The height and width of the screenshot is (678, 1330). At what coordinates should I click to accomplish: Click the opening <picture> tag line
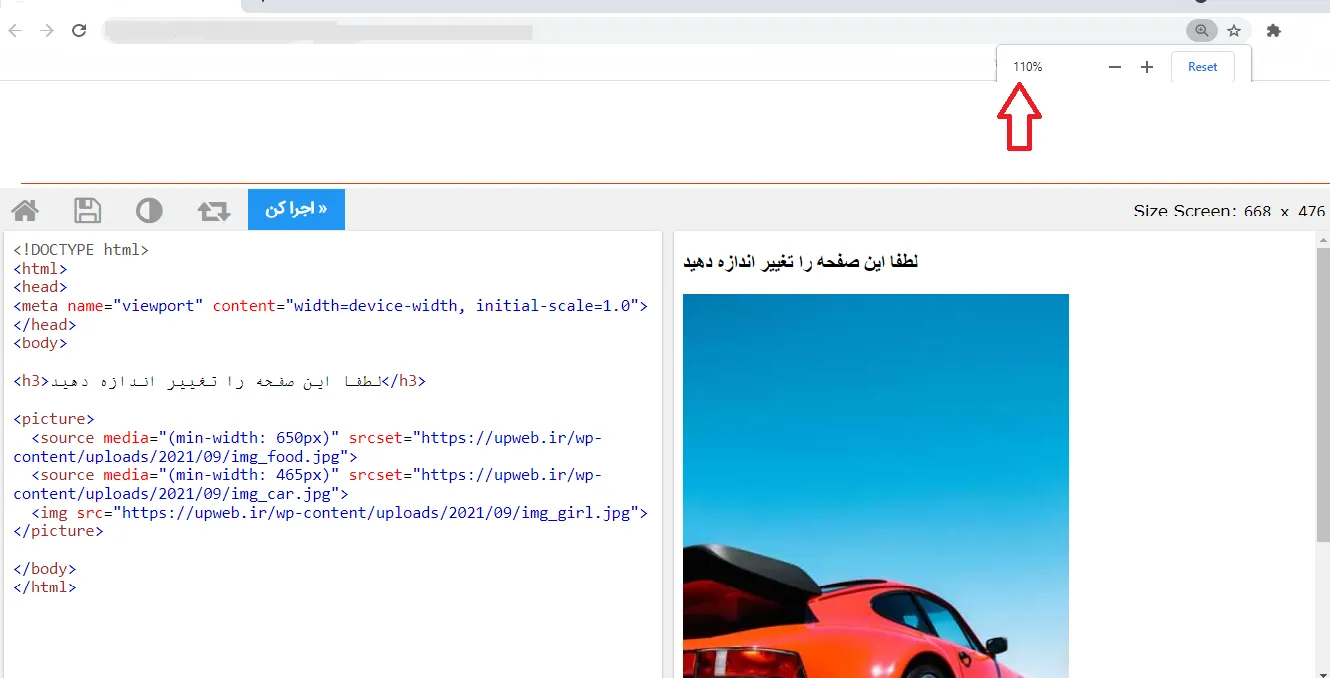[x=54, y=419]
